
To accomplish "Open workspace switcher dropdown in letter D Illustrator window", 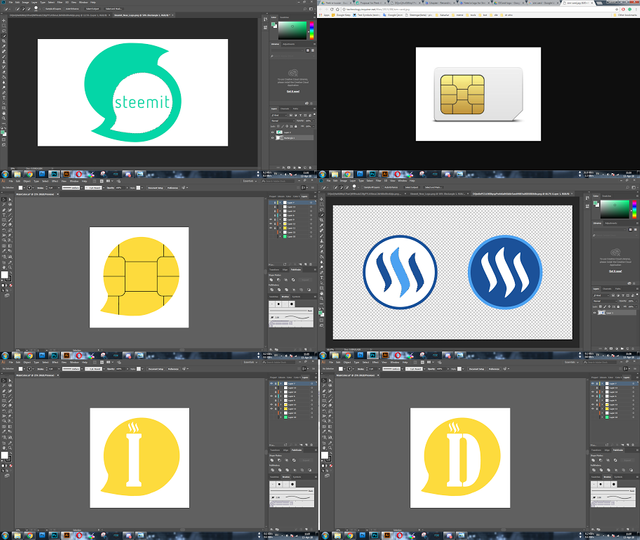I will click(571, 362).
